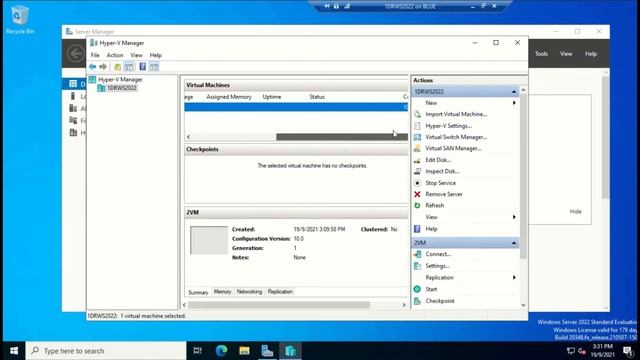The width and height of the screenshot is (640, 360).
Task: Open Task View on the taskbar
Action: tap(198, 351)
